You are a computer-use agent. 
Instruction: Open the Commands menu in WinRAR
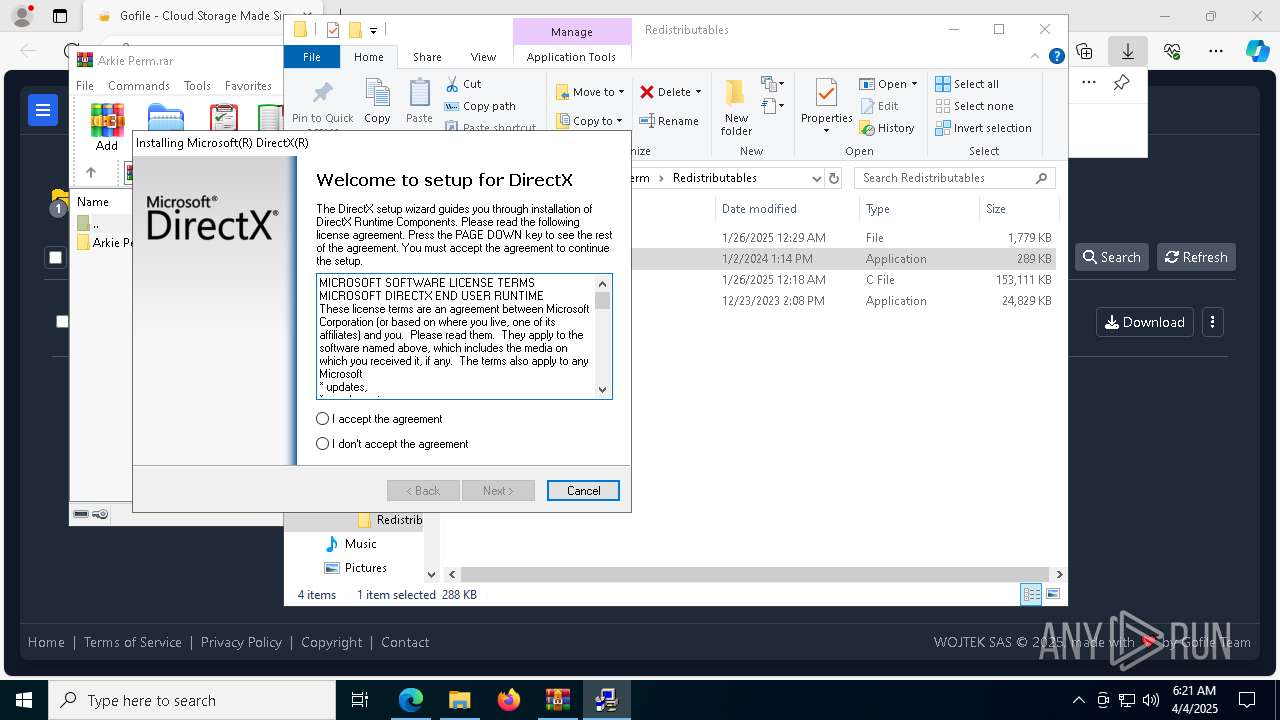139,86
